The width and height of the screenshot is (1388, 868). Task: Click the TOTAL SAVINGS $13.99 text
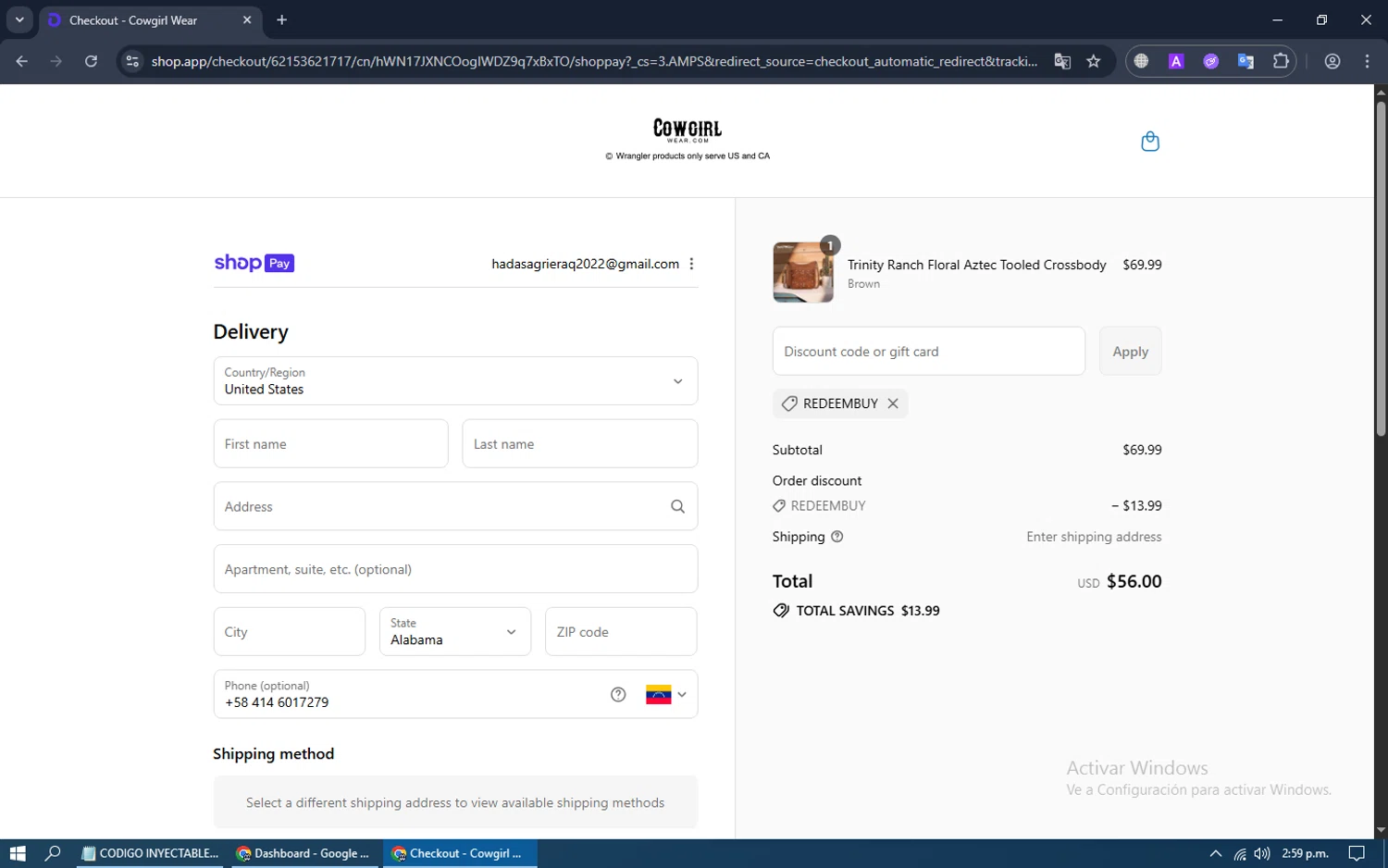tap(867, 611)
